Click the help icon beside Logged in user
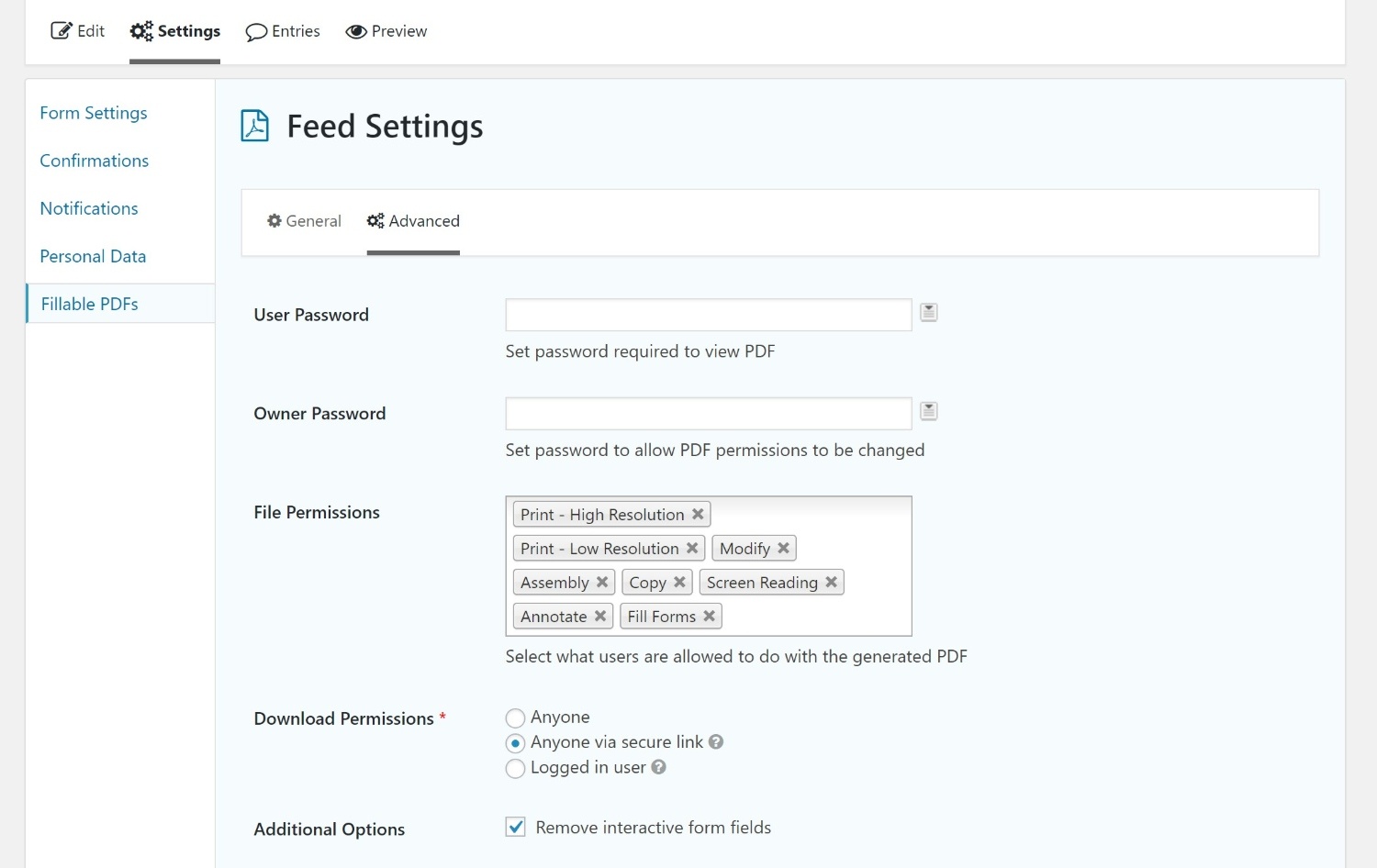The image size is (1377, 868). click(x=657, y=768)
